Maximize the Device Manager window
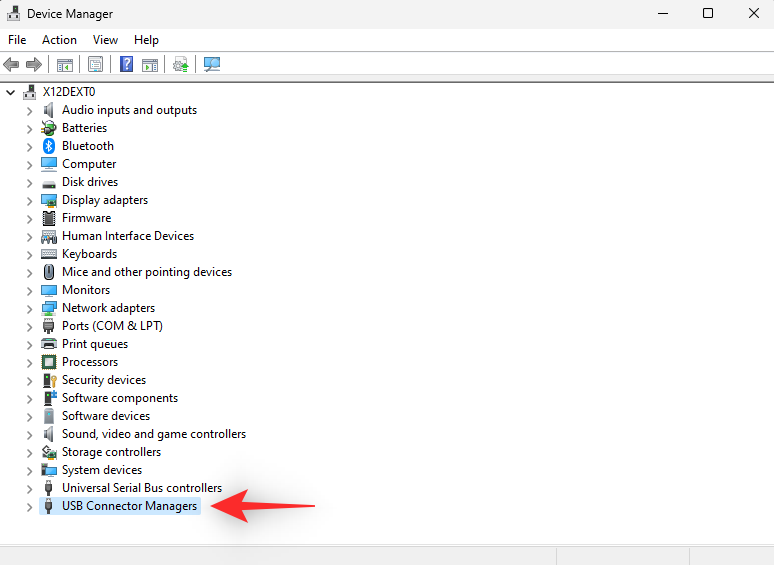Image resolution: width=774 pixels, height=565 pixels. (x=708, y=13)
